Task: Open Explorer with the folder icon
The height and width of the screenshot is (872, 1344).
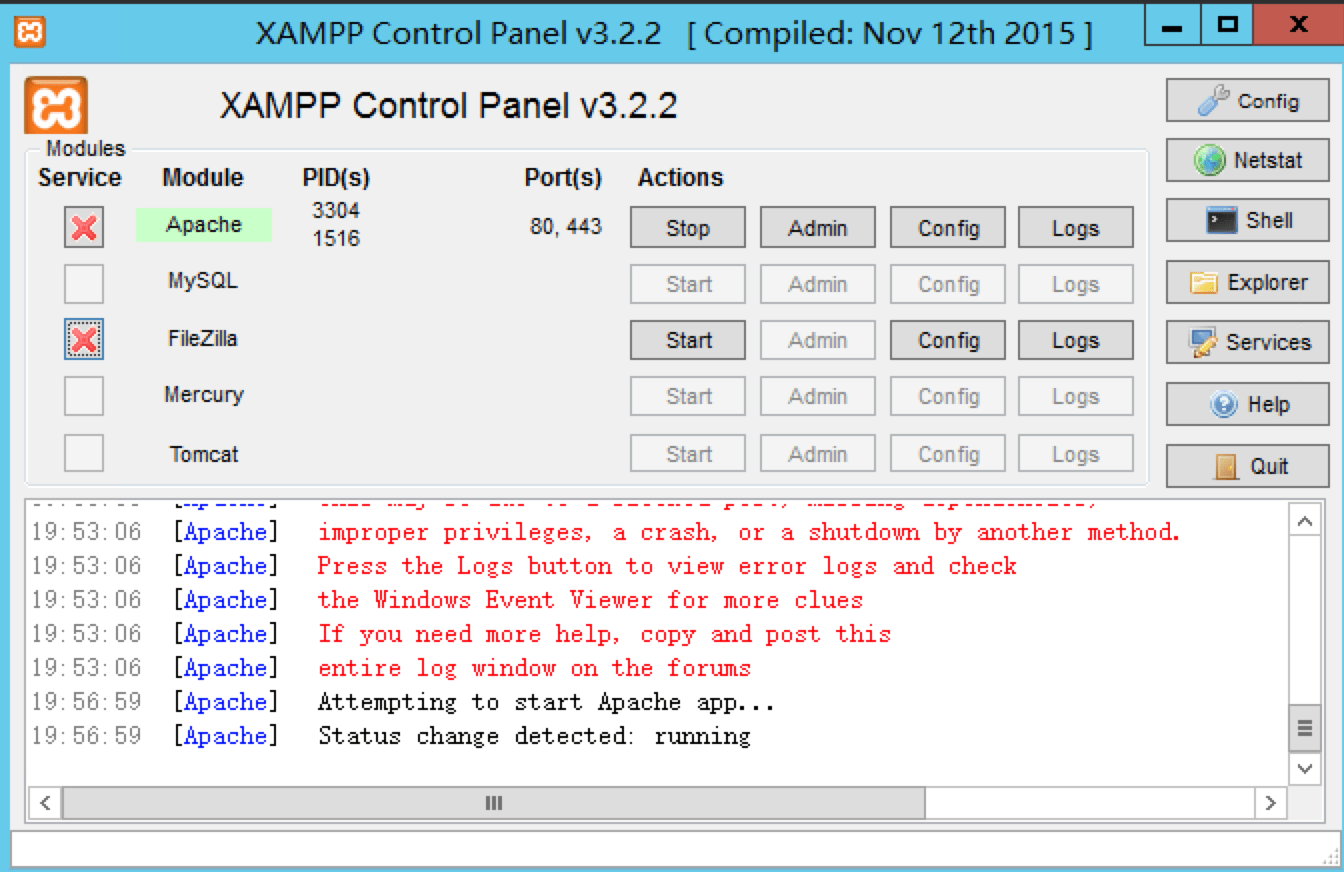Action: [1247, 282]
